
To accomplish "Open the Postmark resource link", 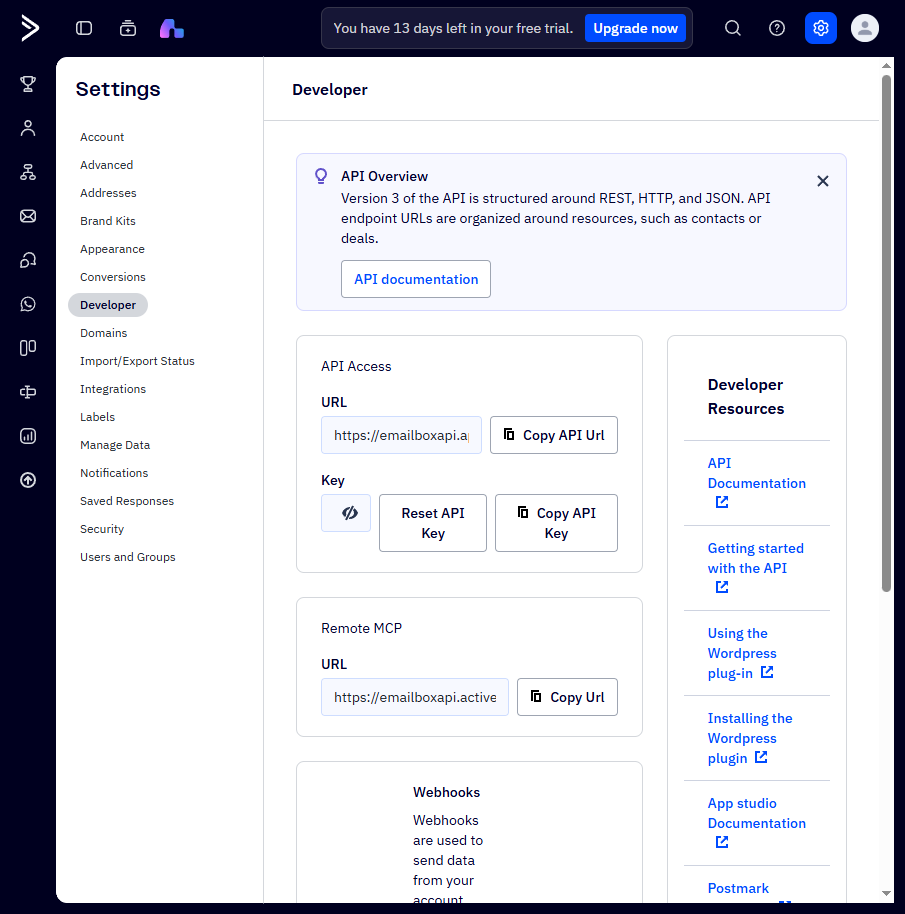I will pos(738,888).
